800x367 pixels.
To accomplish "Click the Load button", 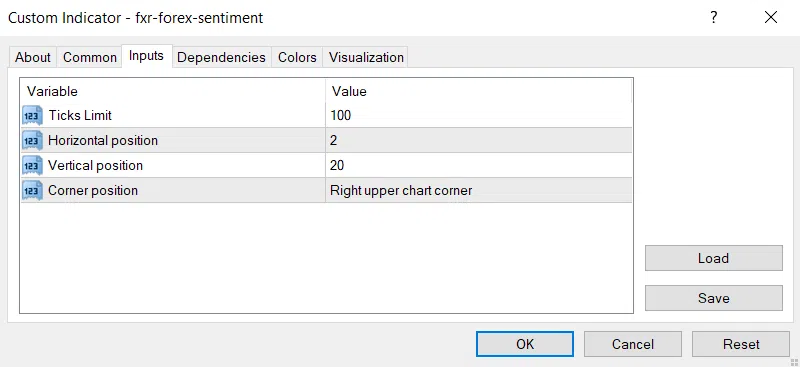I will point(713,258).
